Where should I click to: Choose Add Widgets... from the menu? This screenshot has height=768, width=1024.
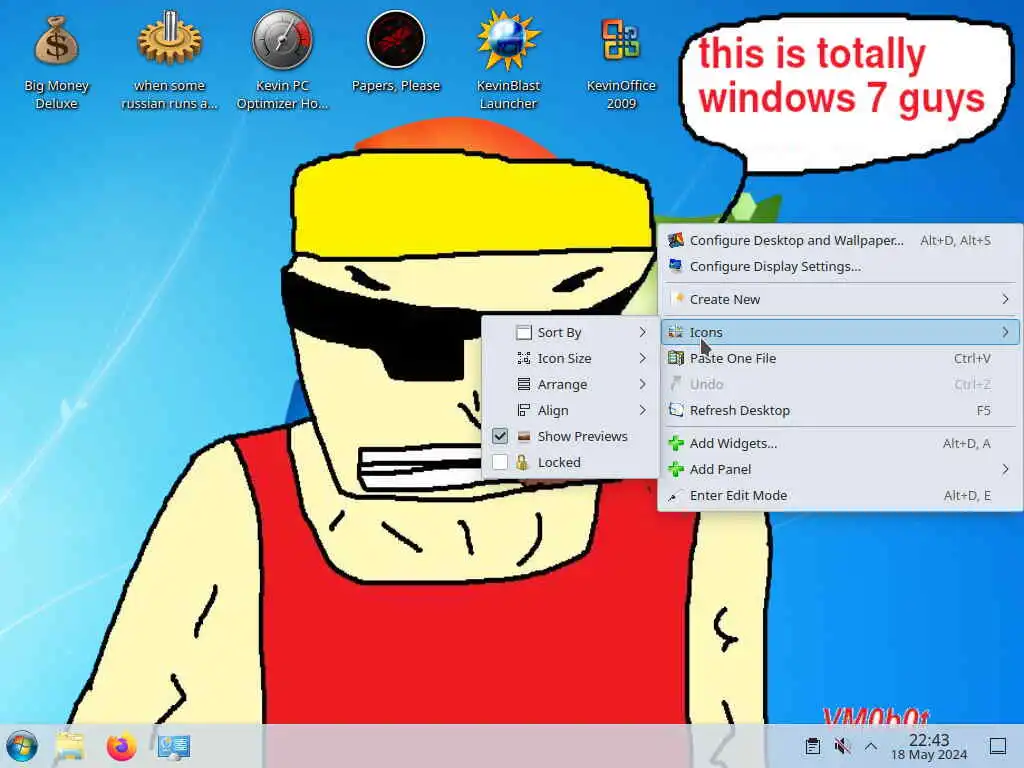[840, 443]
